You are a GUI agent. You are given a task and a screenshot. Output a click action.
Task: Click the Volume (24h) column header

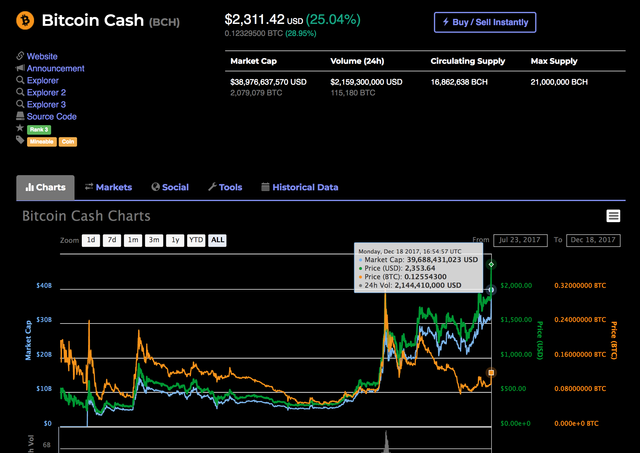point(357,61)
